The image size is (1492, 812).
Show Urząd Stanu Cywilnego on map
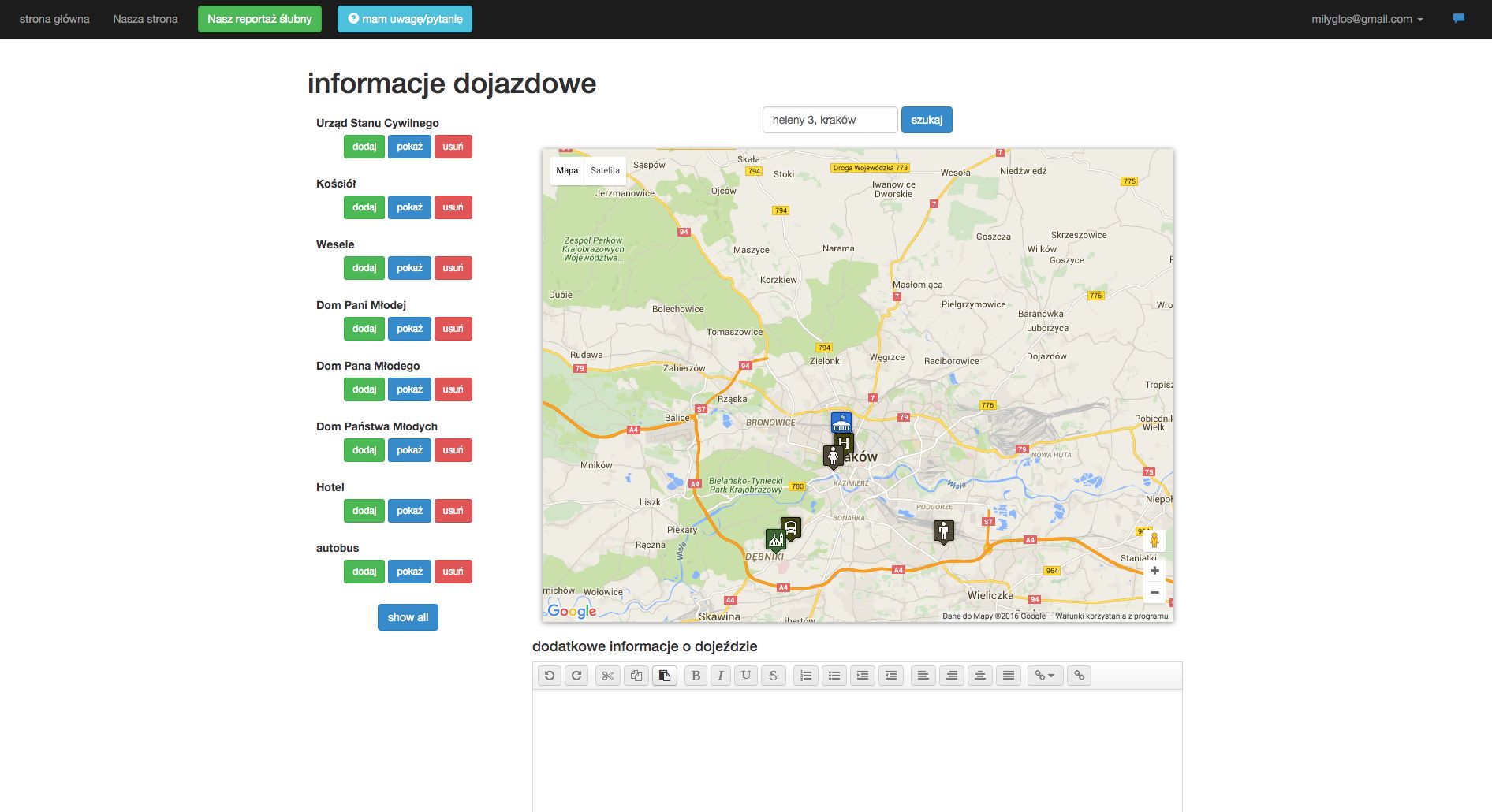[409, 147]
